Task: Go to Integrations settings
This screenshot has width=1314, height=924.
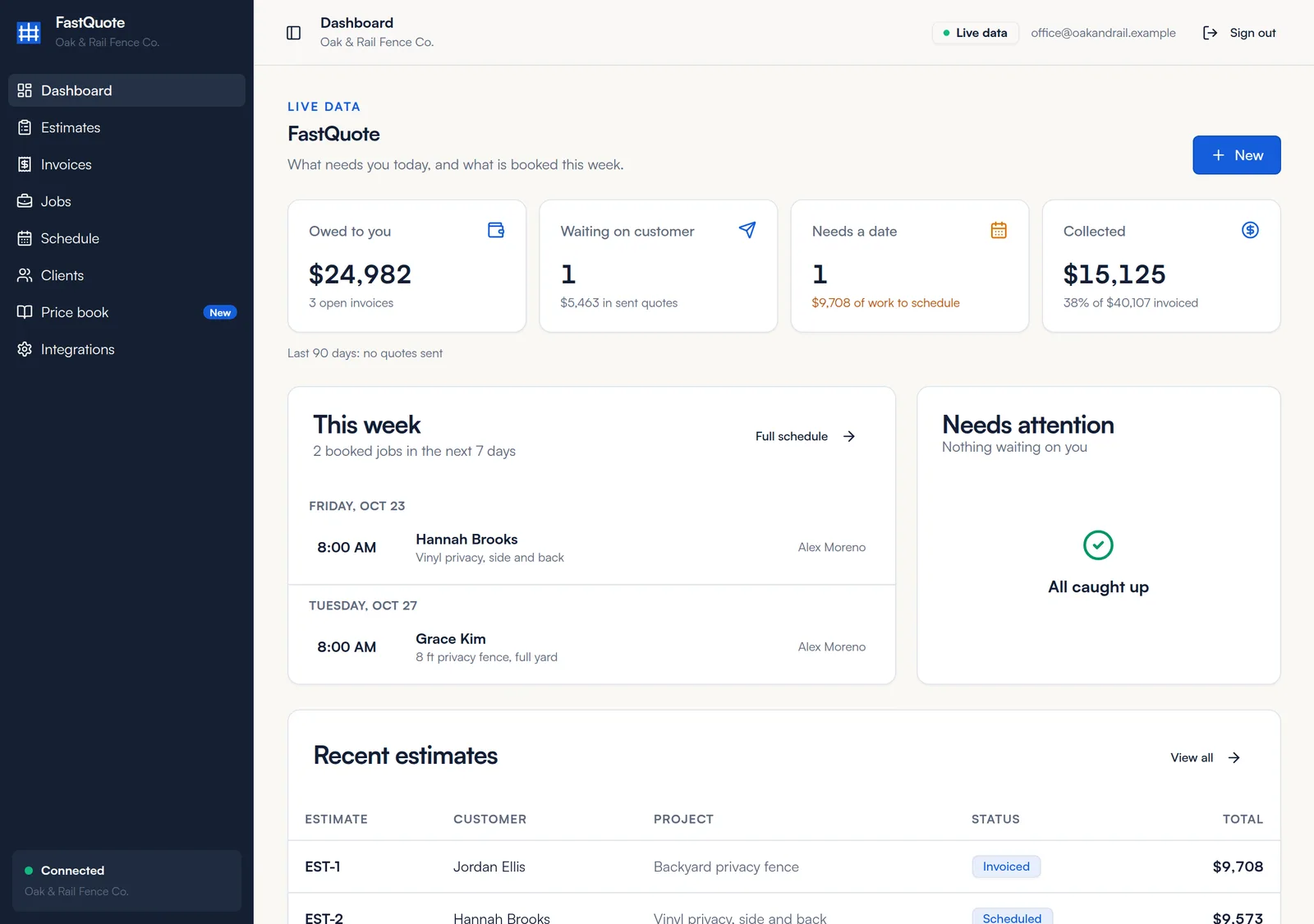Action: pyautogui.click(x=126, y=349)
